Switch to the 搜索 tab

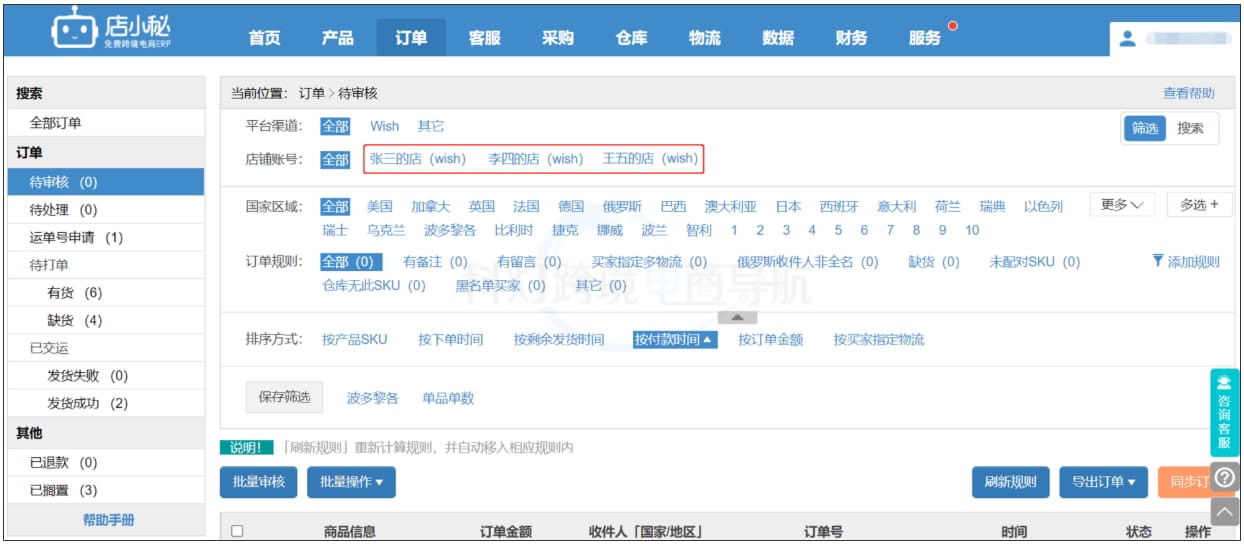(1191, 128)
